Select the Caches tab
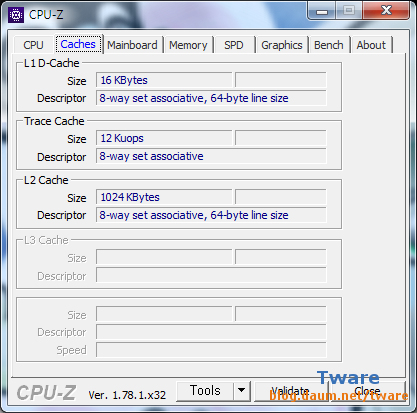The image size is (417, 413). pyautogui.click(x=78, y=44)
